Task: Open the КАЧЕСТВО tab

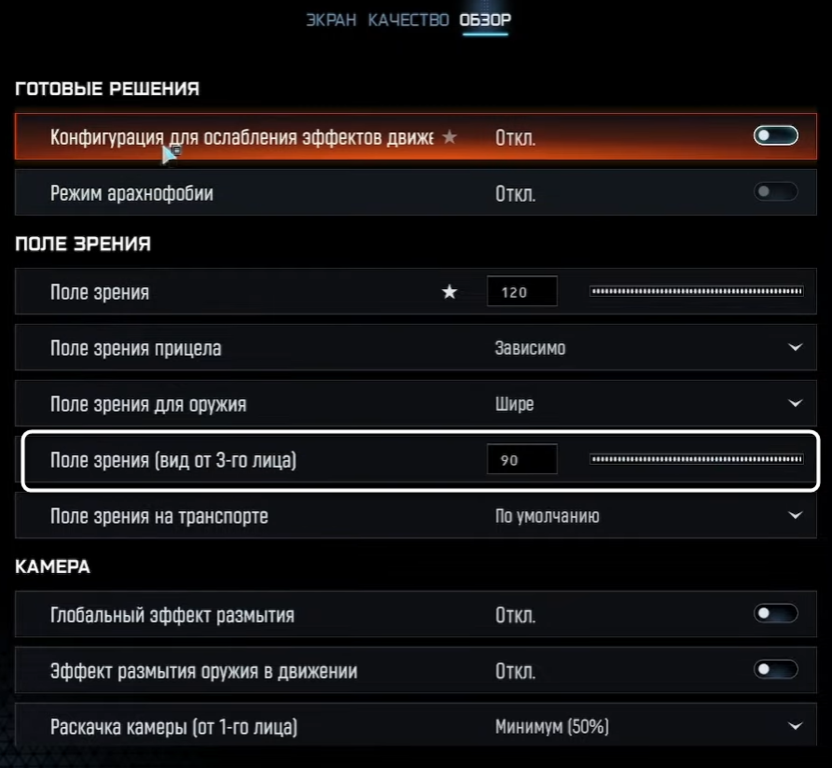Action: coord(408,20)
